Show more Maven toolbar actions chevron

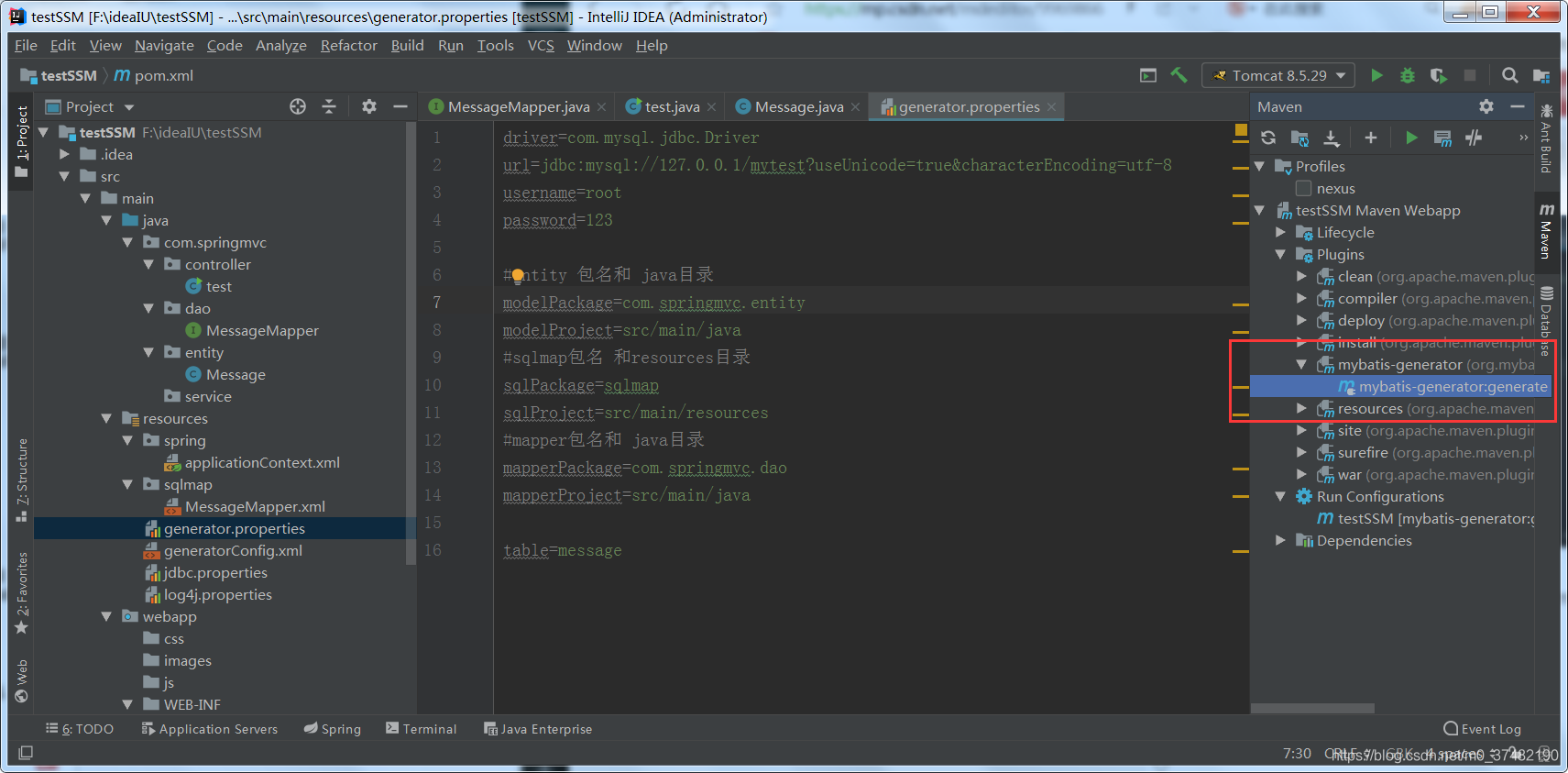coord(1523,138)
